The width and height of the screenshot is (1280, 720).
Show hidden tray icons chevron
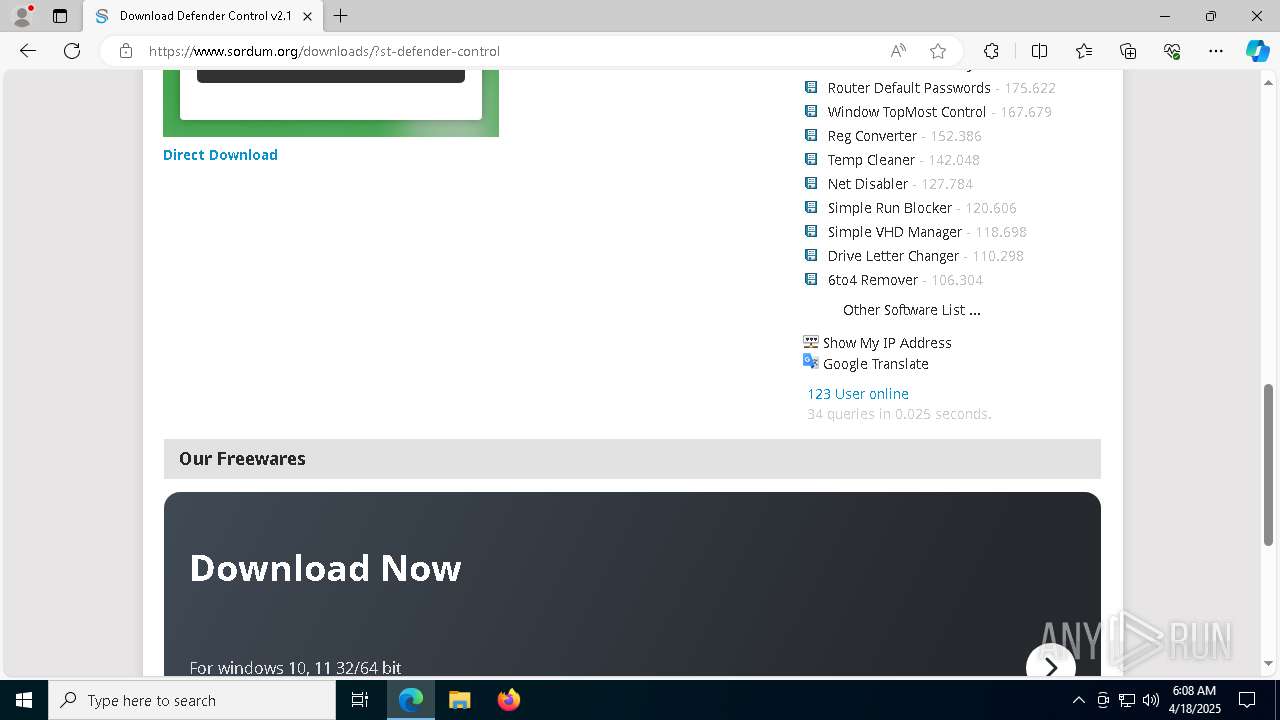[x=1078, y=700]
